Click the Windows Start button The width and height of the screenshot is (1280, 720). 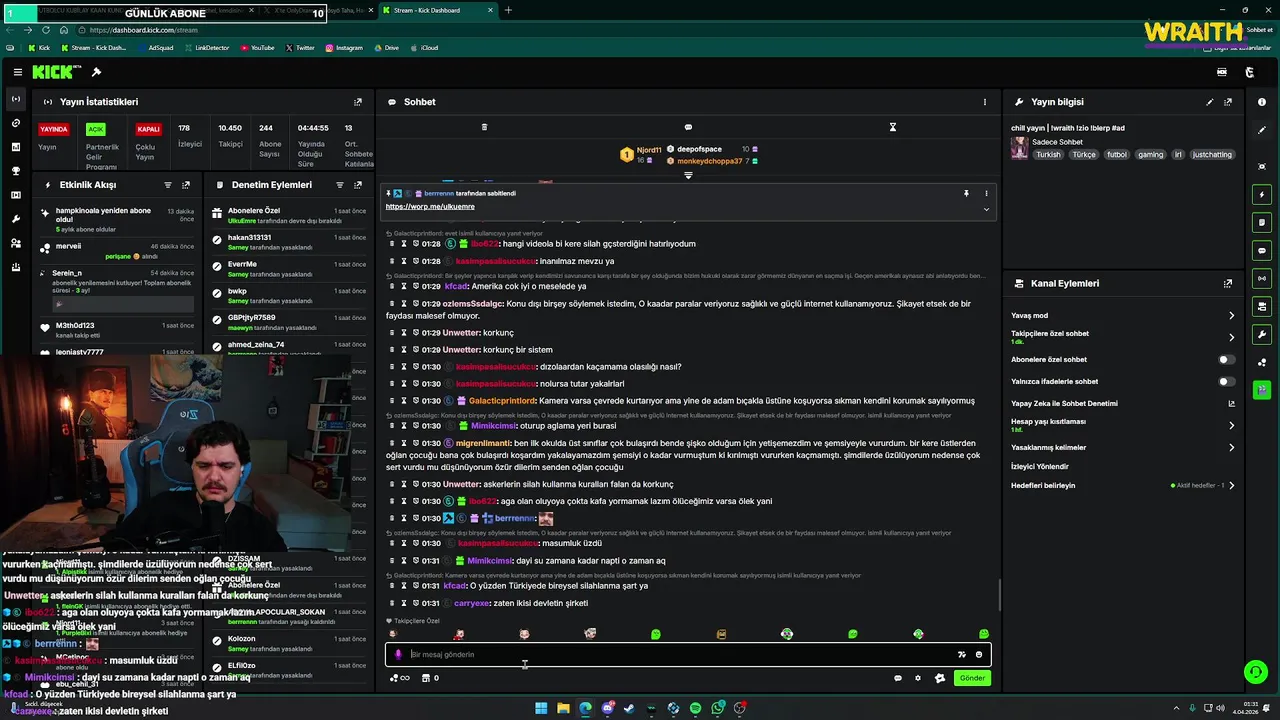click(x=541, y=708)
